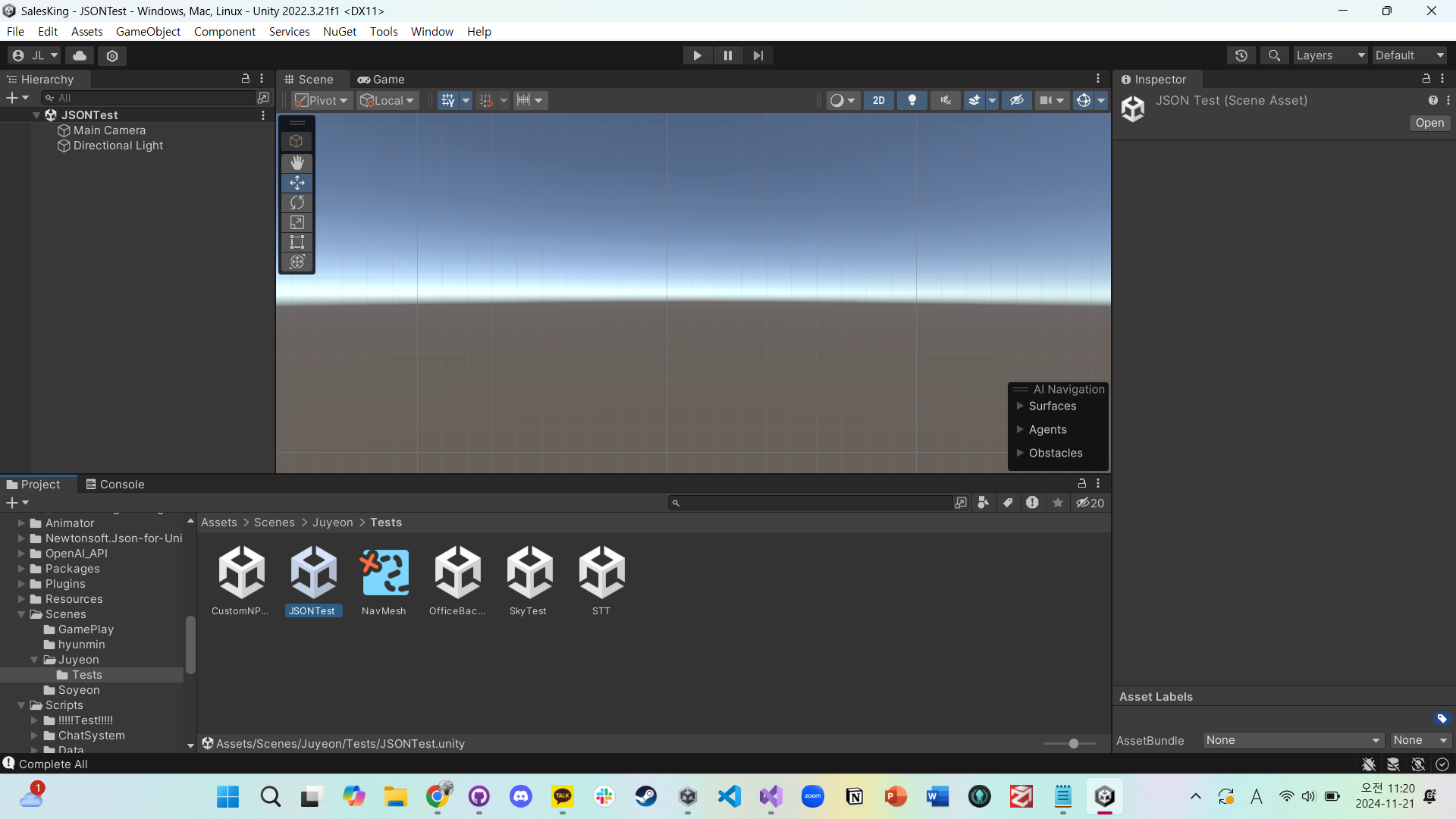The height and width of the screenshot is (819, 1456).
Task: Select the NavMesh asset thumbnail
Action: tap(384, 573)
